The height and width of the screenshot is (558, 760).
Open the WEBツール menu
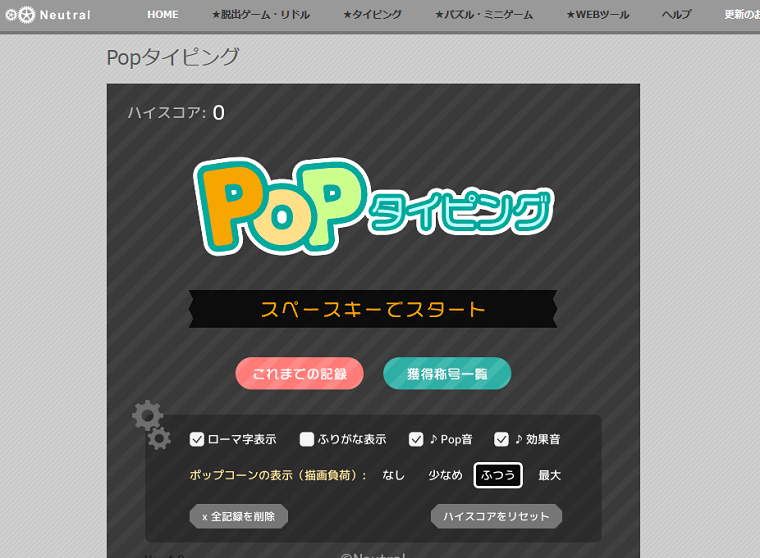(597, 15)
